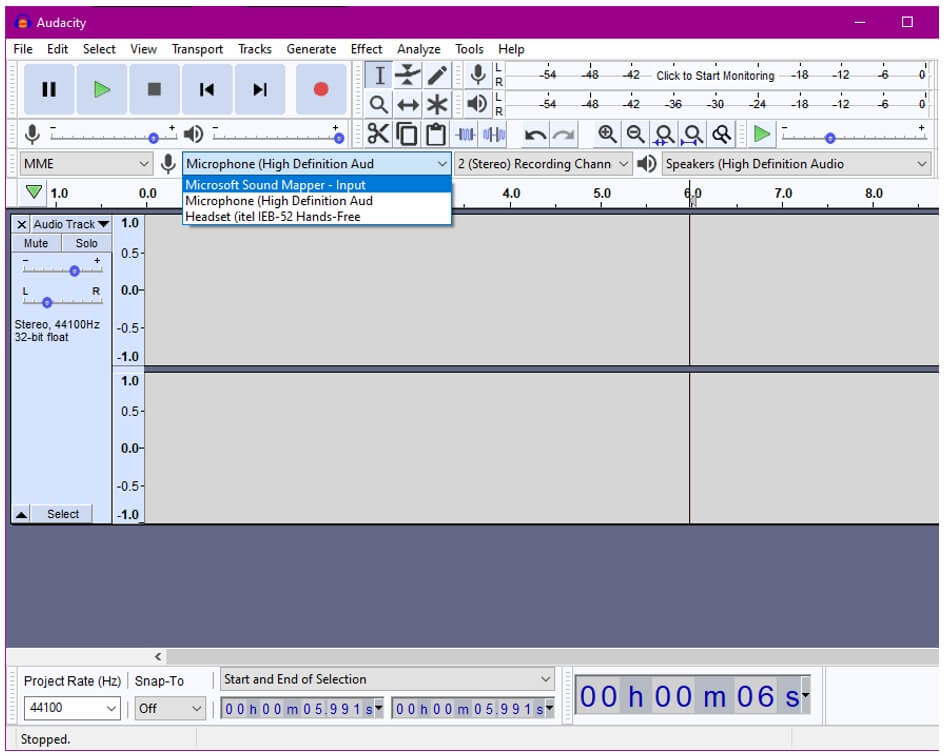The image size is (949, 756).
Task: Click Fit selection to width
Action: [664, 134]
